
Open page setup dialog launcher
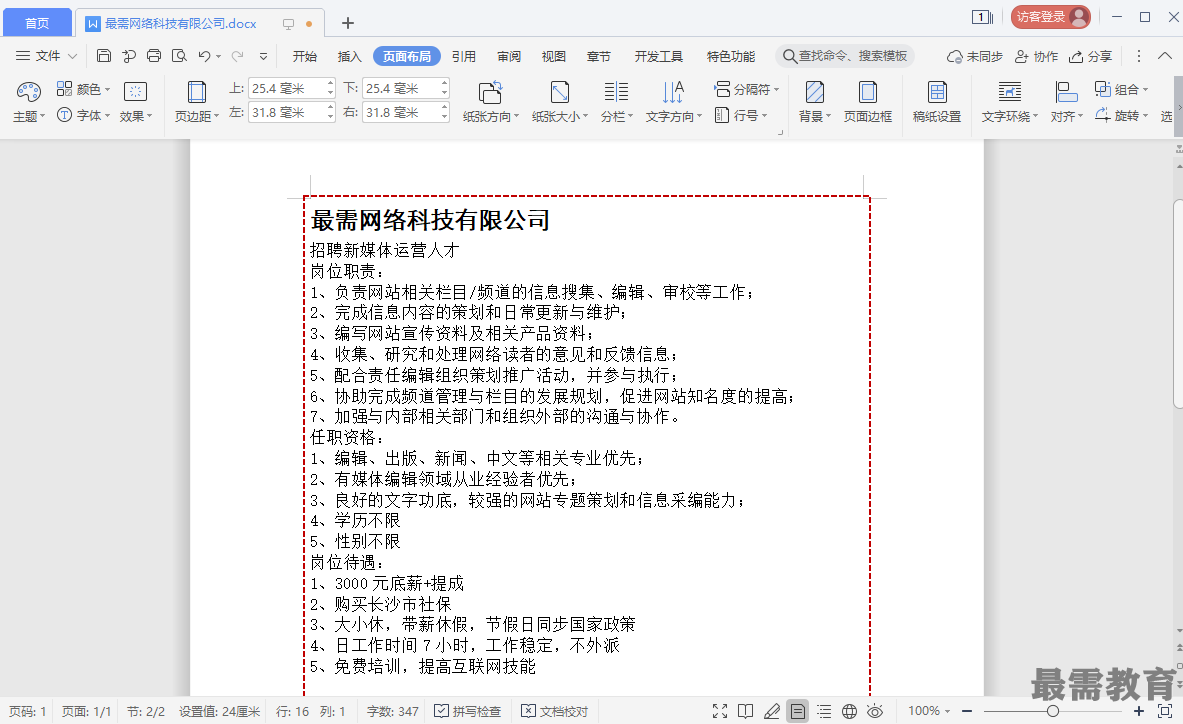[x=780, y=133]
